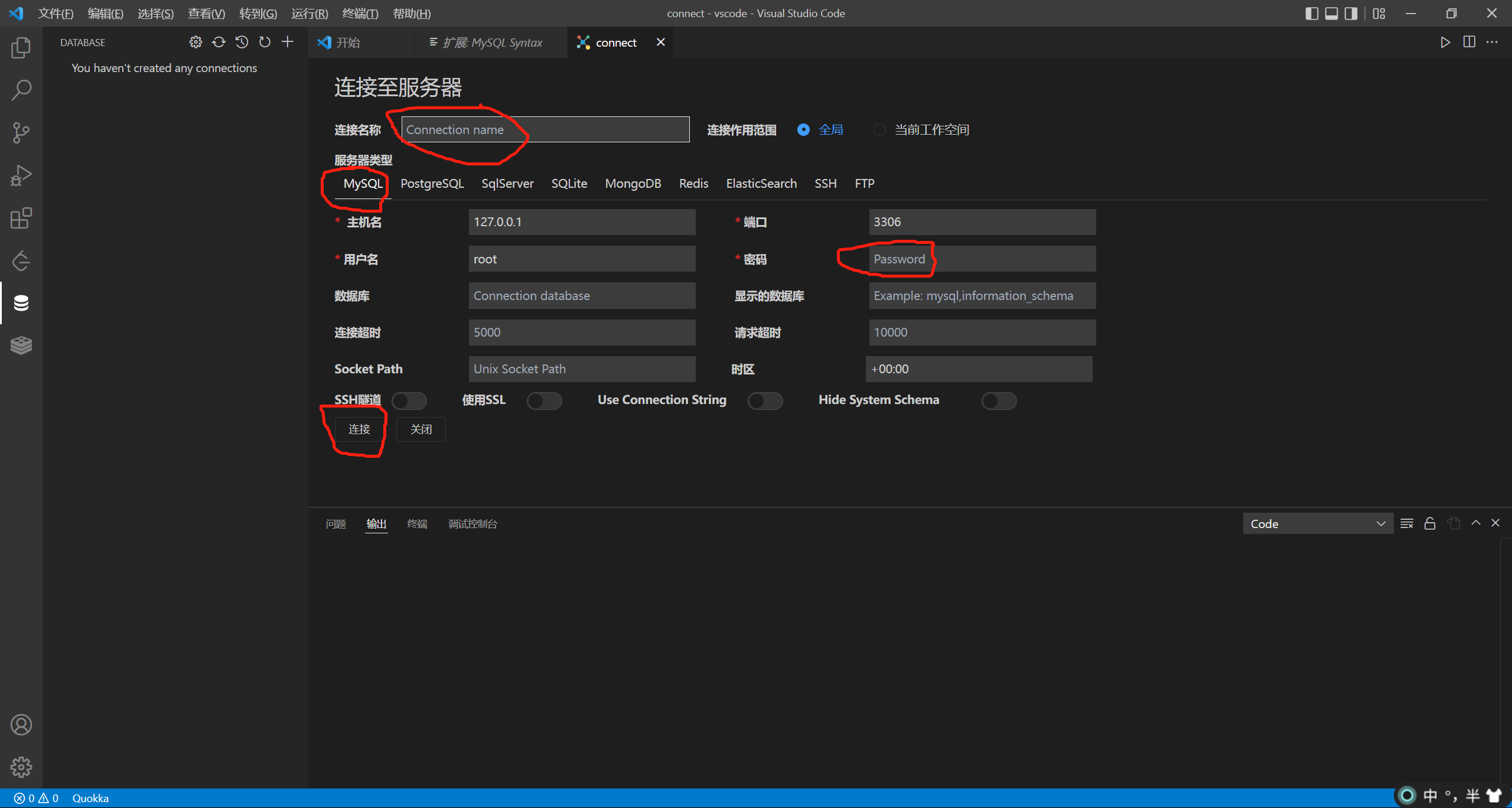Click the history icon in DATABASE header

(x=242, y=42)
